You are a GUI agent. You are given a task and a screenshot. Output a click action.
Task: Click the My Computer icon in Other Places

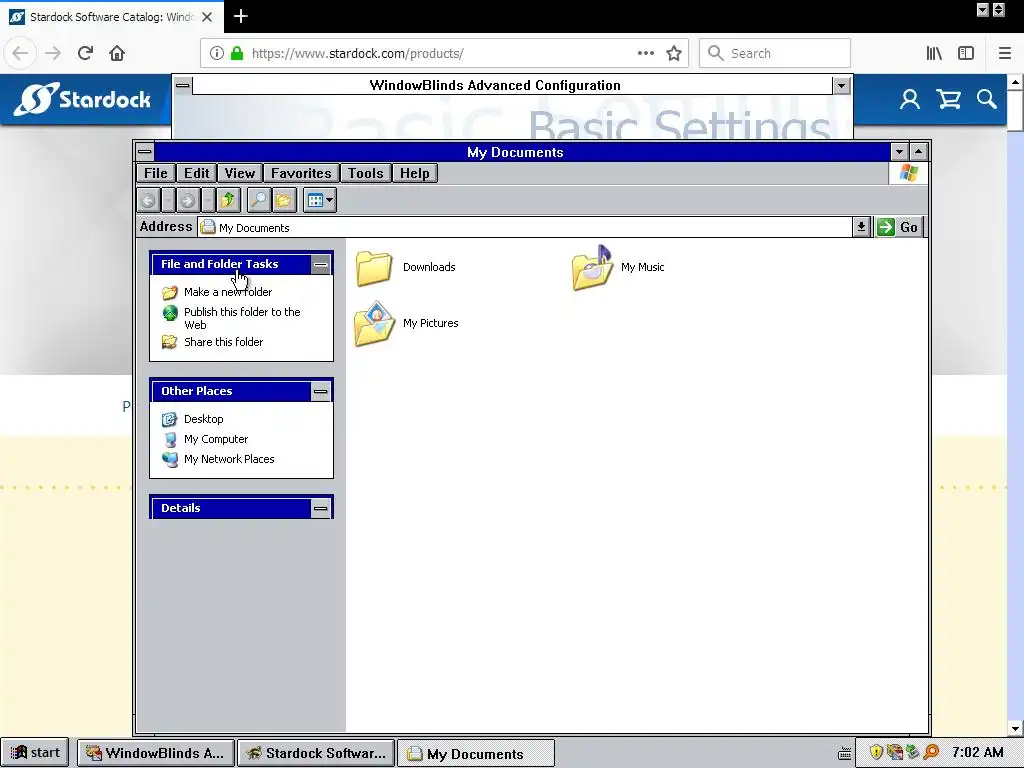[170, 440]
